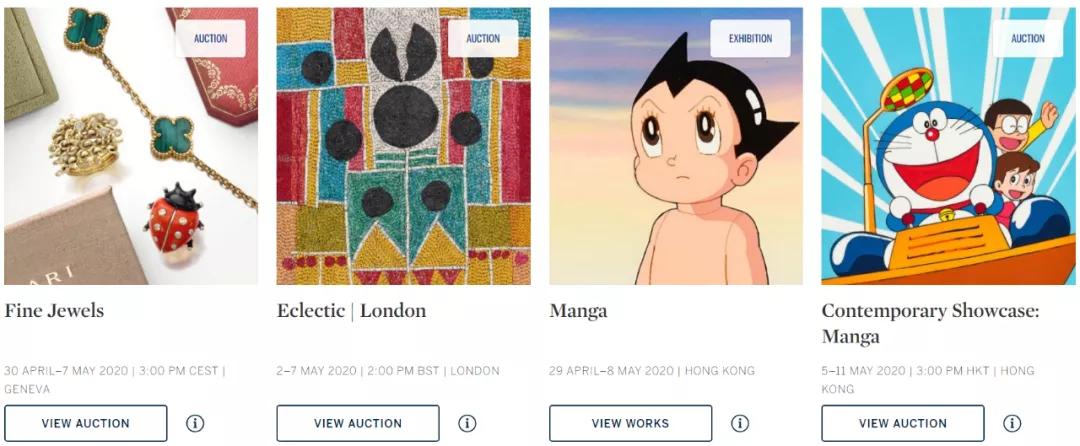Open Contemporary Showcase: Manga title link
This screenshot has height=446, width=1080.
[930, 323]
